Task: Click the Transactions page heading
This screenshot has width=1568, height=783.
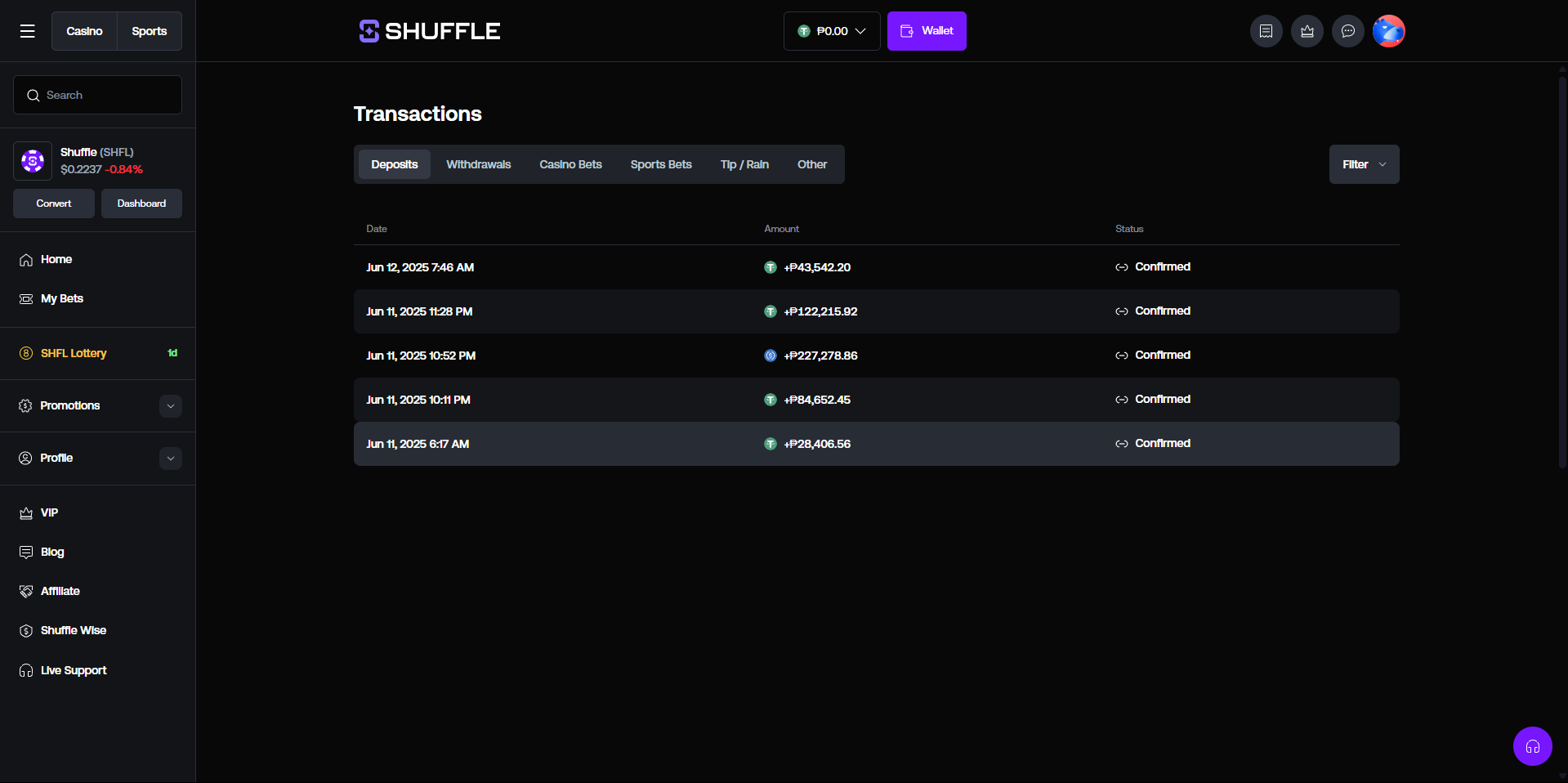Action: 418,114
